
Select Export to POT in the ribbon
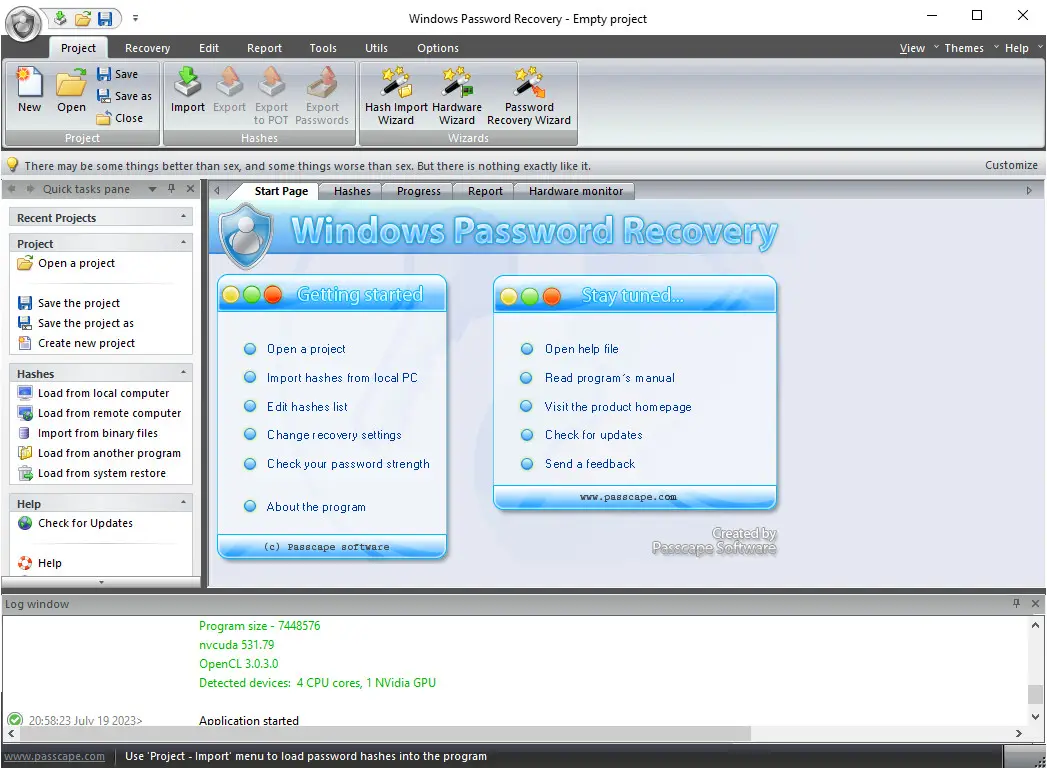271,96
